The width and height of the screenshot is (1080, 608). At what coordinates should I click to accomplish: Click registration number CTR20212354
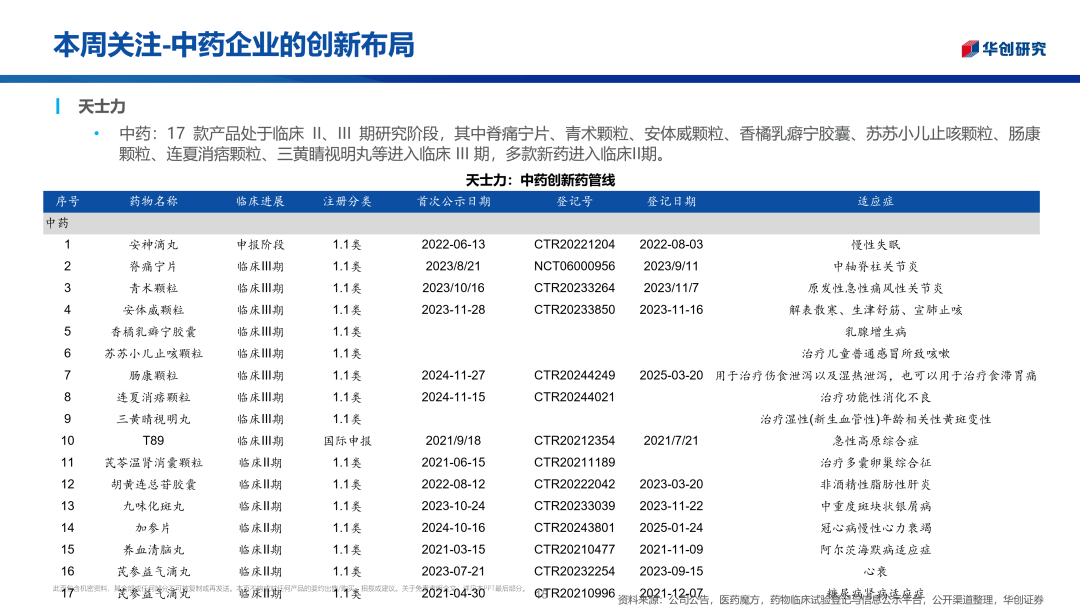574,441
